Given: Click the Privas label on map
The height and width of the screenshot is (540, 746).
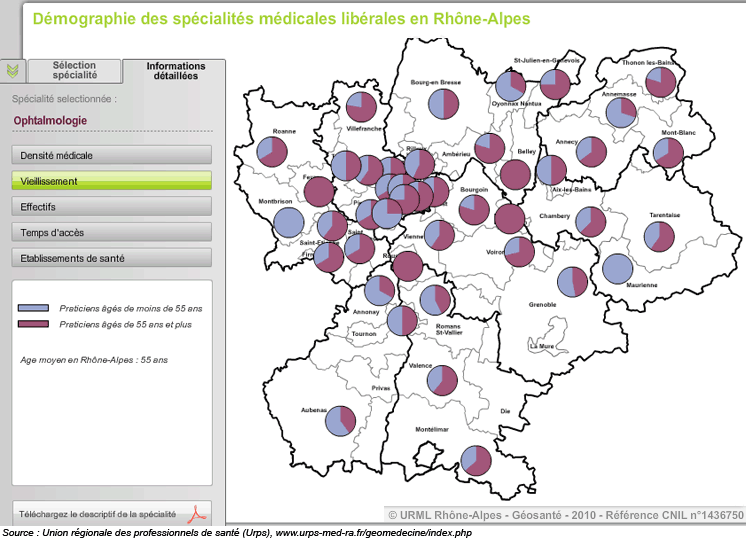Looking at the screenshot, I should pos(381,388).
